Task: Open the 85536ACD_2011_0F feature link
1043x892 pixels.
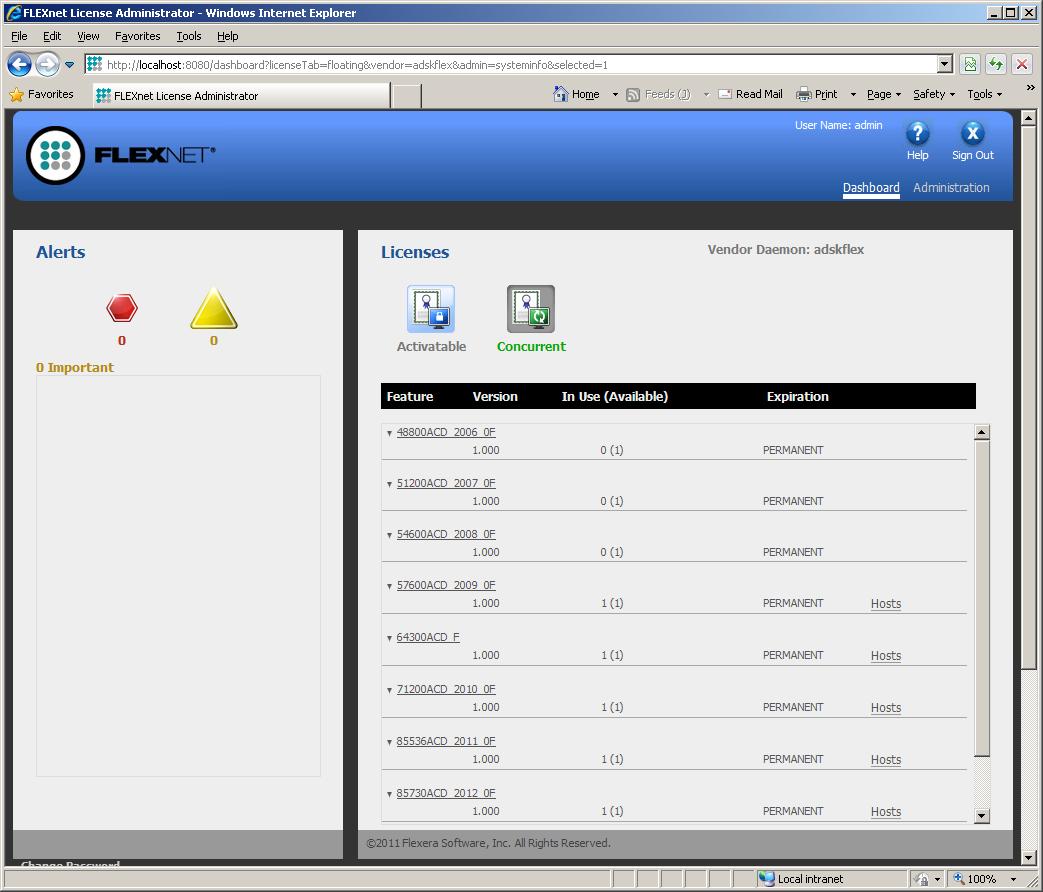Action: [446, 741]
